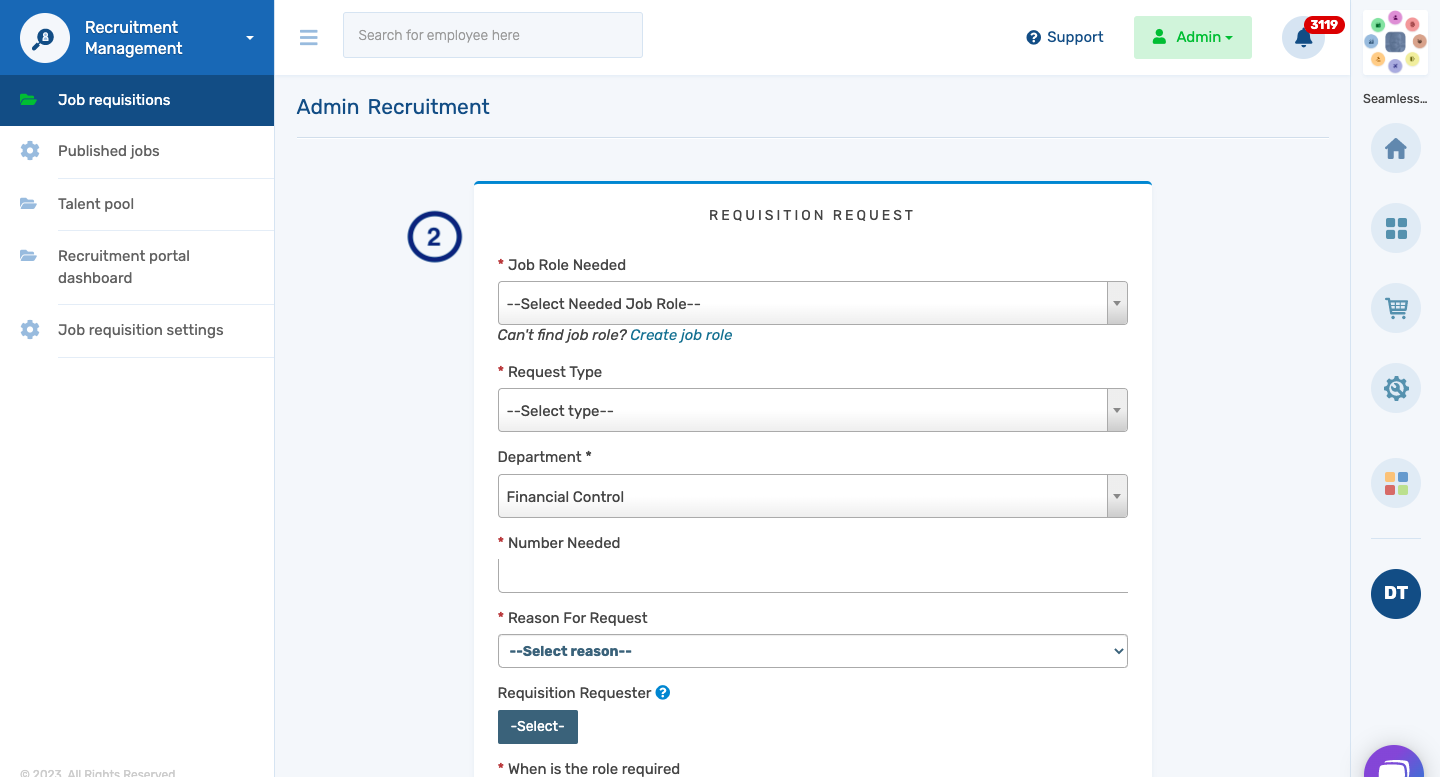Click the Recruitment Management magnifier logo
The width and height of the screenshot is (1440, 777).
coord(44,37)
